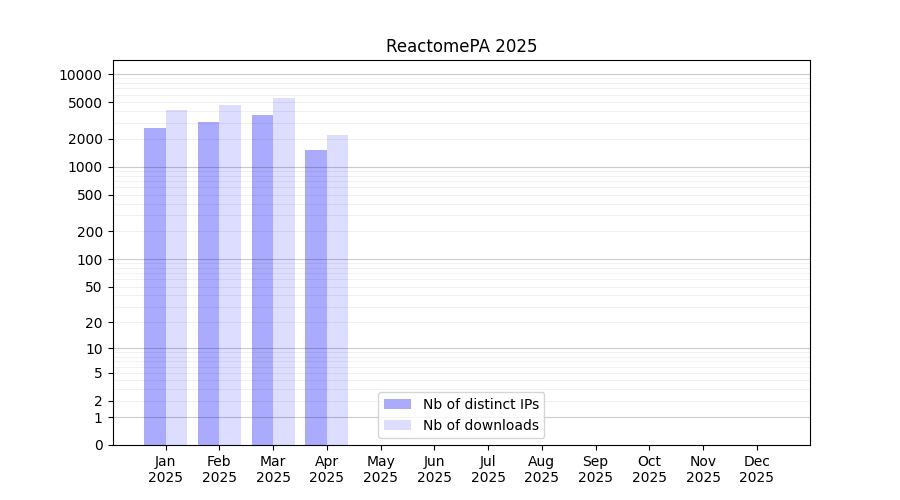Pick the Mar 2025 downloads bar

[284, 271]
